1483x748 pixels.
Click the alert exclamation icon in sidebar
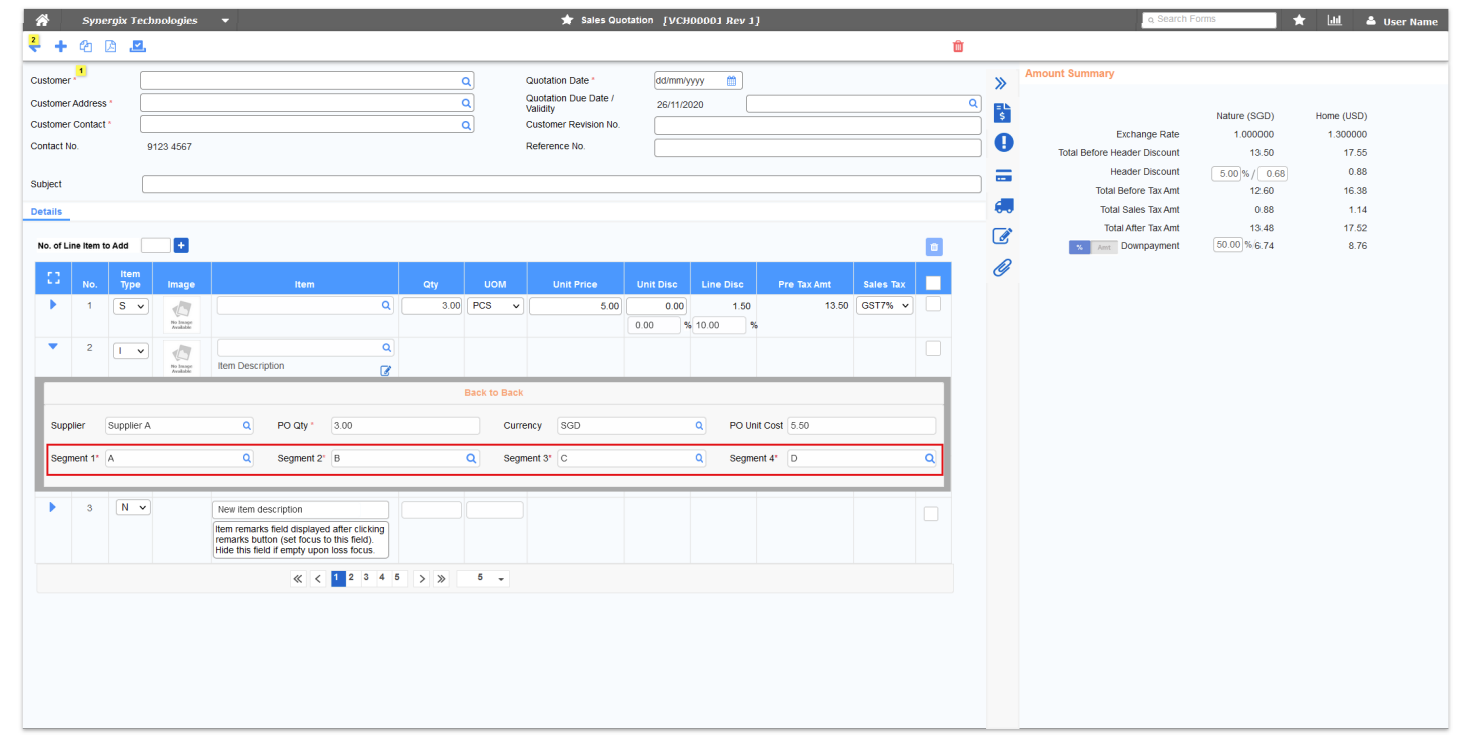1003,142
